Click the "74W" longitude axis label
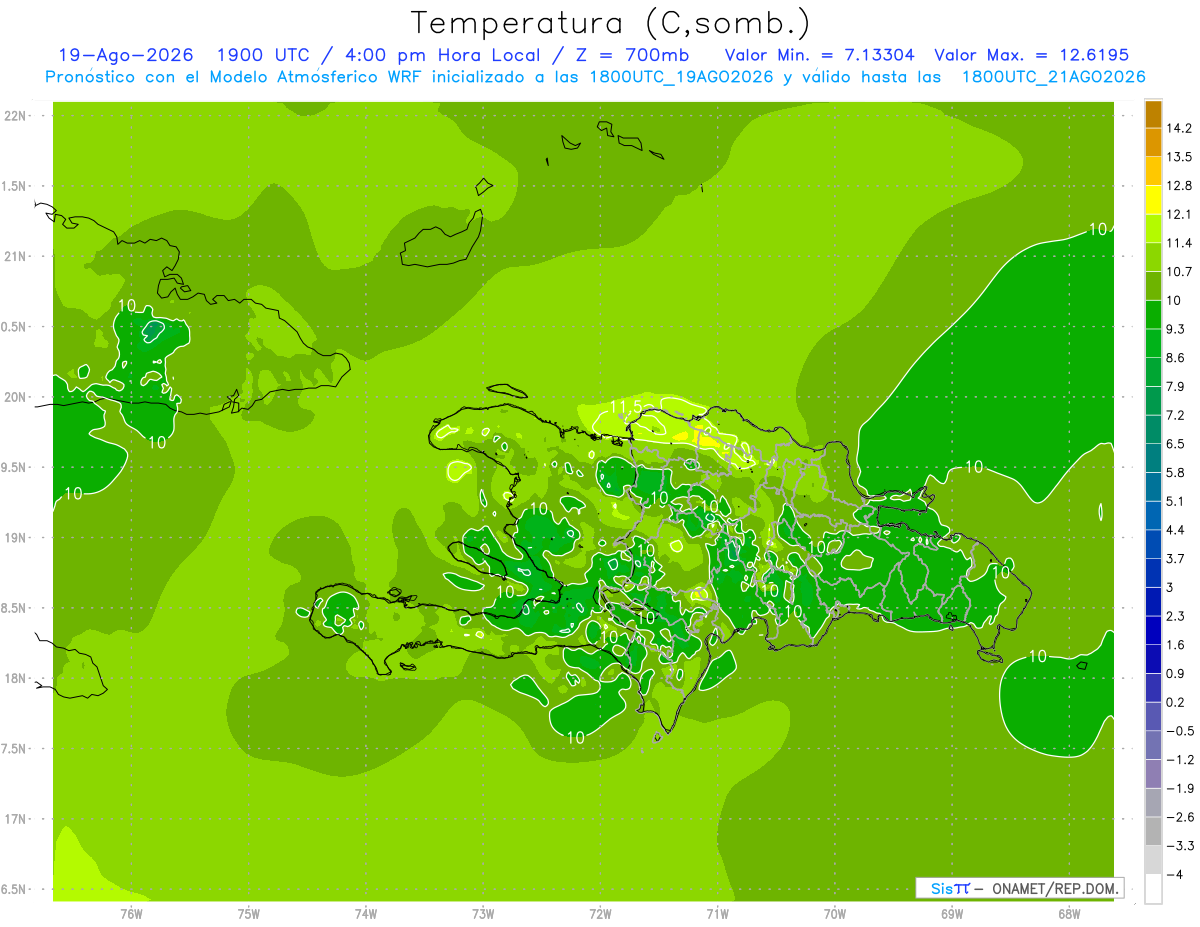 pyautogui.click(x=366, y=913)
